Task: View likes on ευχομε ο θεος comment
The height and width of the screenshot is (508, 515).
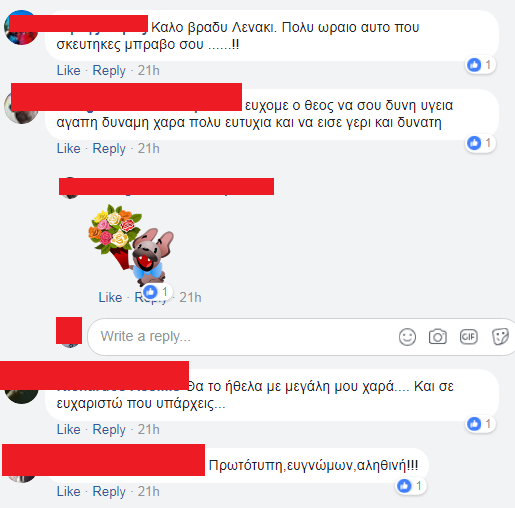Action: pos(480,143)
